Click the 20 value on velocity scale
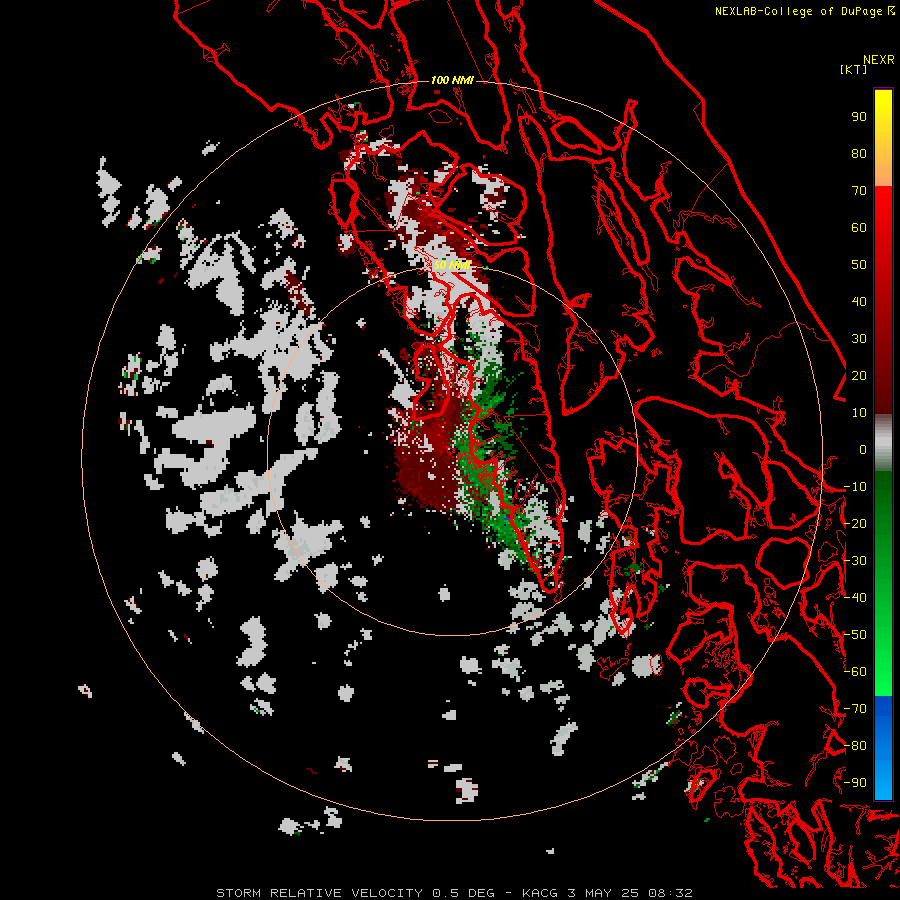This screenshot has width=900, height=900. [859, 376]
